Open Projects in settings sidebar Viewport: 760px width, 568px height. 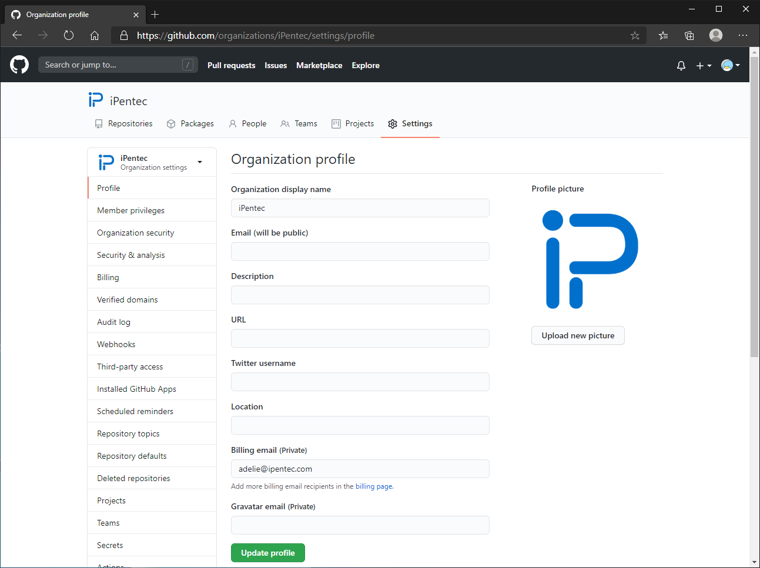pyautogui.click(x=152, y=500)
